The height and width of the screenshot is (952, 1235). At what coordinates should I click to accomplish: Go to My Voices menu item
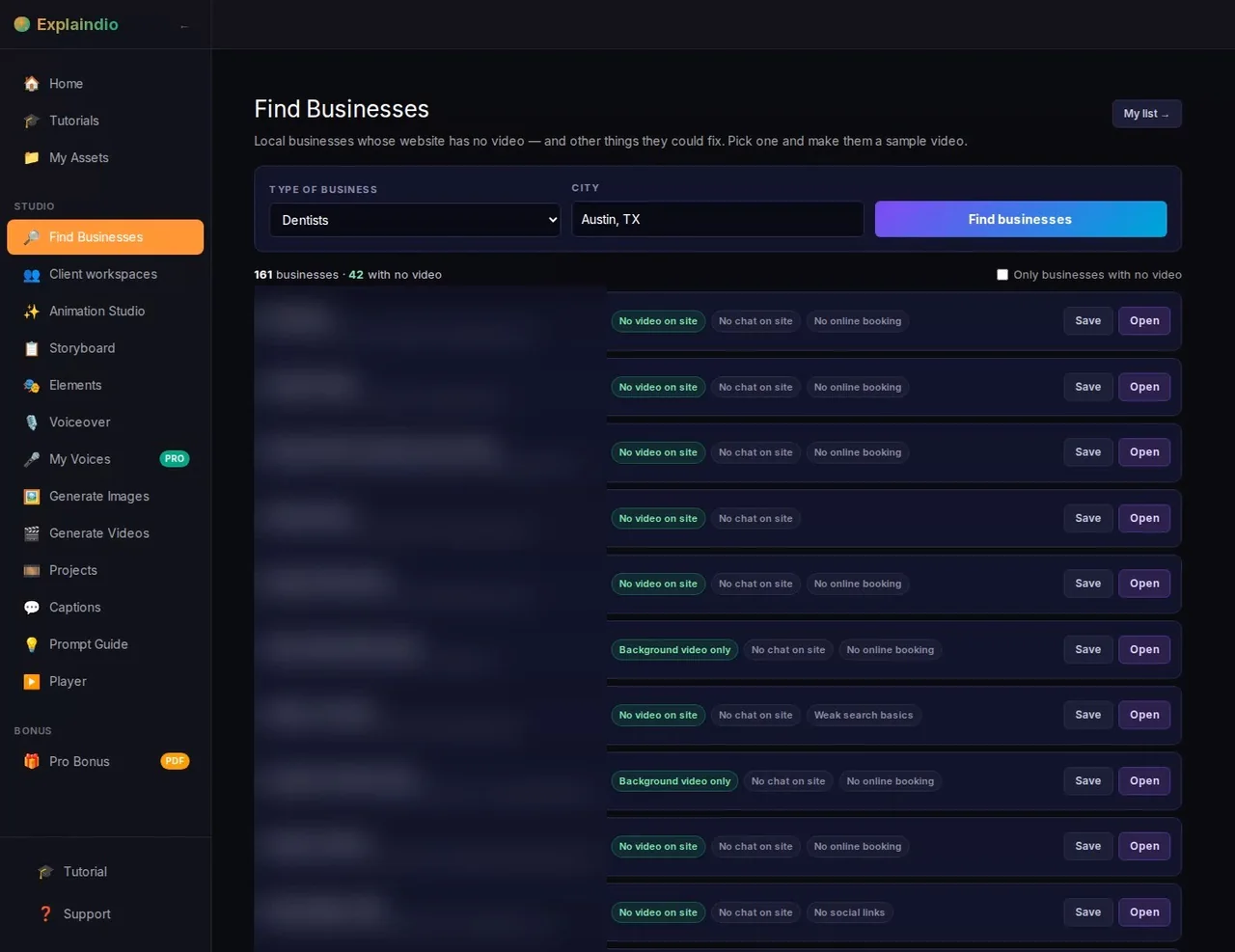[x=105, y=459]
